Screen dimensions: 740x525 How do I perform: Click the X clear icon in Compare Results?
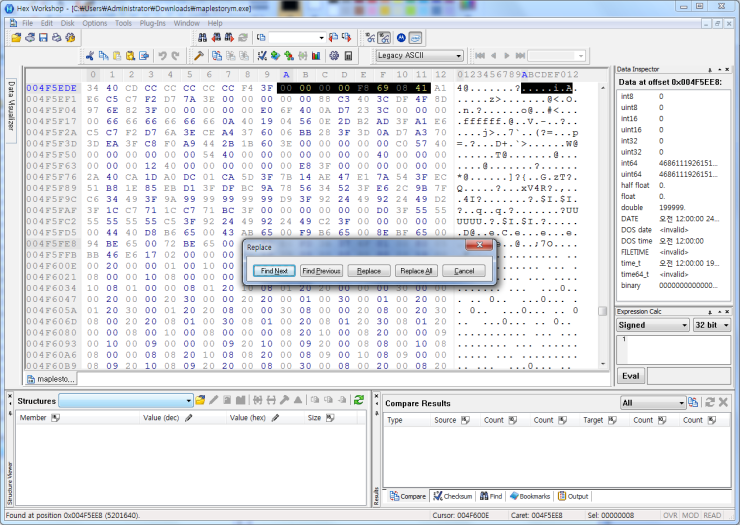click(723, 402)
